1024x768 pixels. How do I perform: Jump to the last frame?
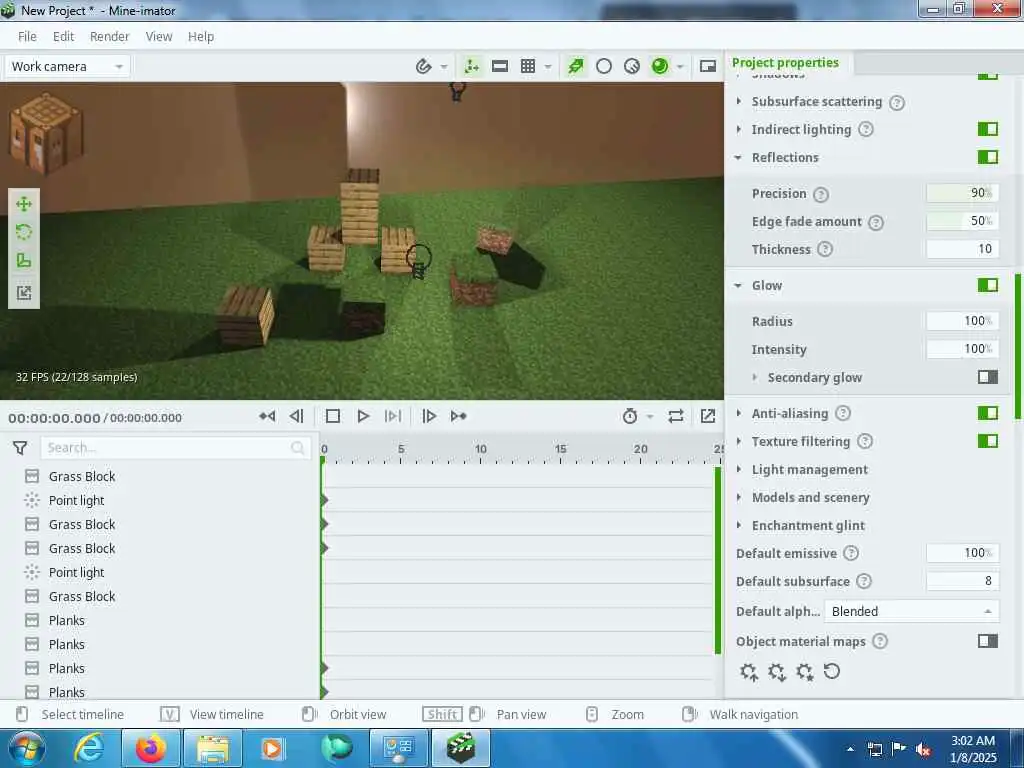458,416
